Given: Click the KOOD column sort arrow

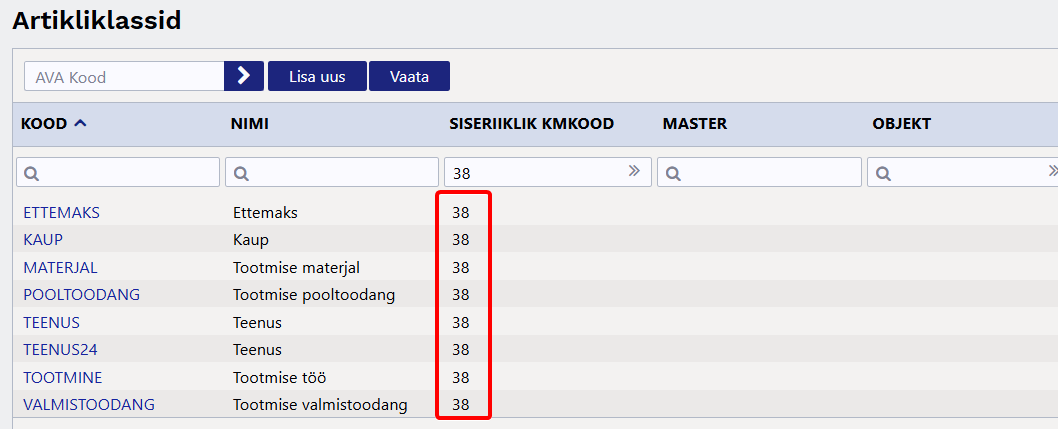Looking at the screenshot, I should click(80, 124).
